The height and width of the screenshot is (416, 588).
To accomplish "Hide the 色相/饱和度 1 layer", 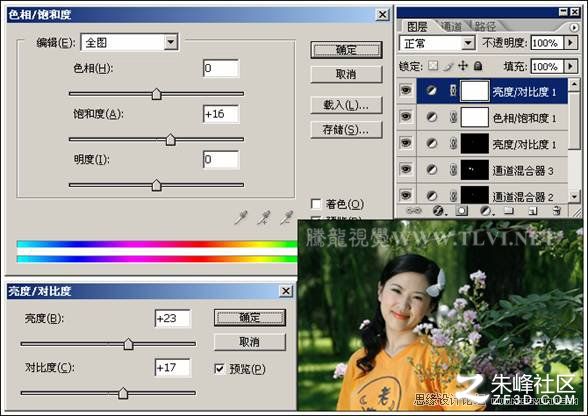I will (406, 117).
